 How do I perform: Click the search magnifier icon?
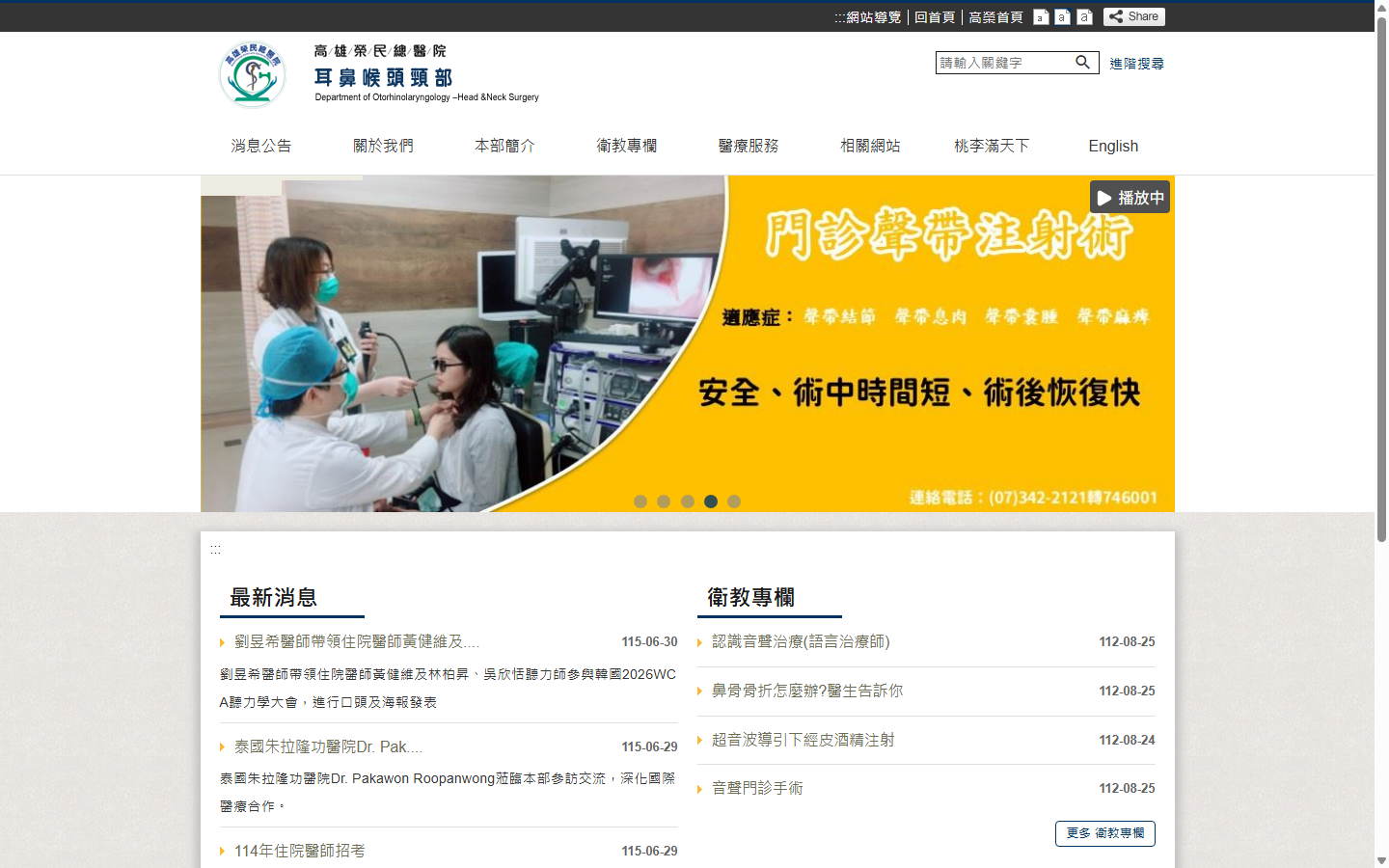tap(1083, 63)
